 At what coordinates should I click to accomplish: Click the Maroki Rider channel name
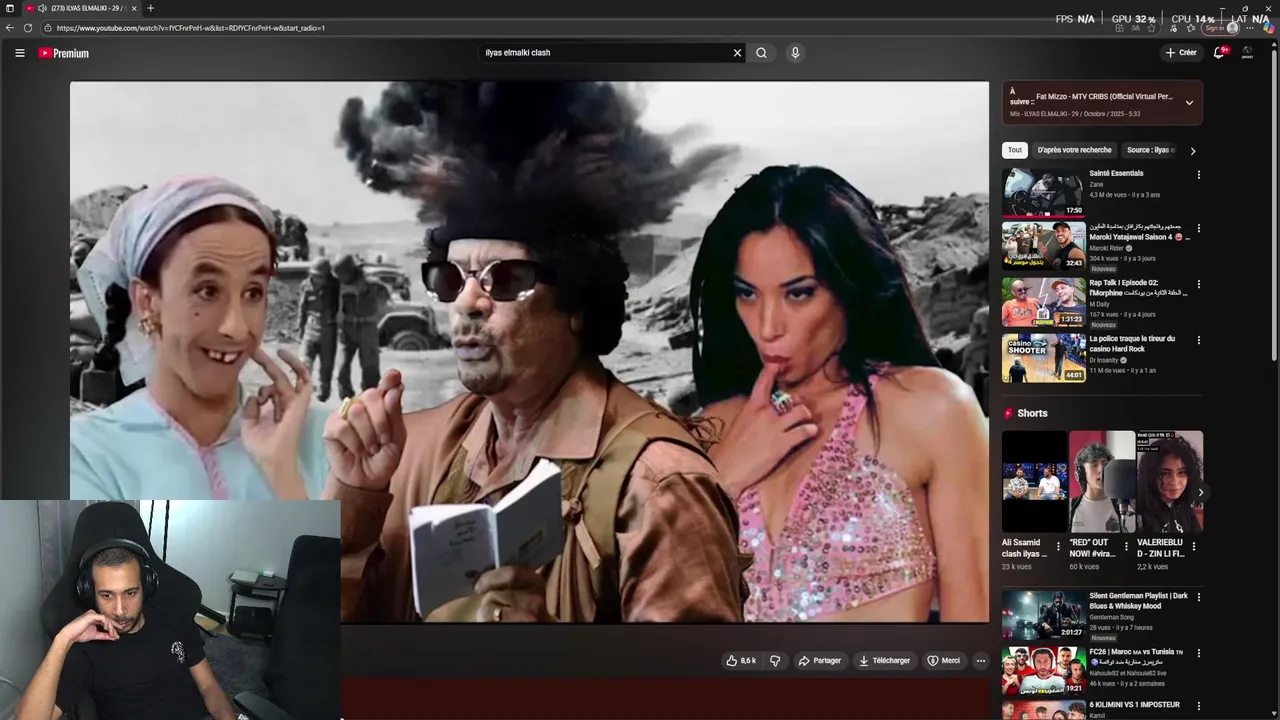[1107, 248]
